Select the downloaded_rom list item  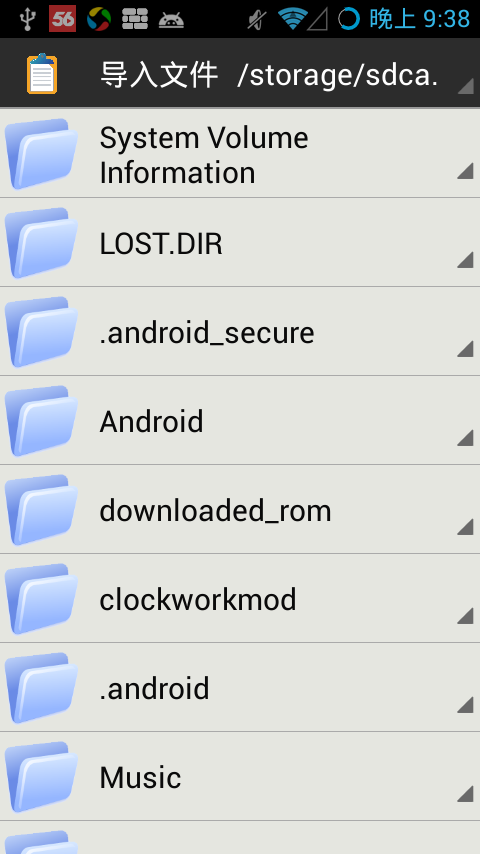(x=240, y=509)
